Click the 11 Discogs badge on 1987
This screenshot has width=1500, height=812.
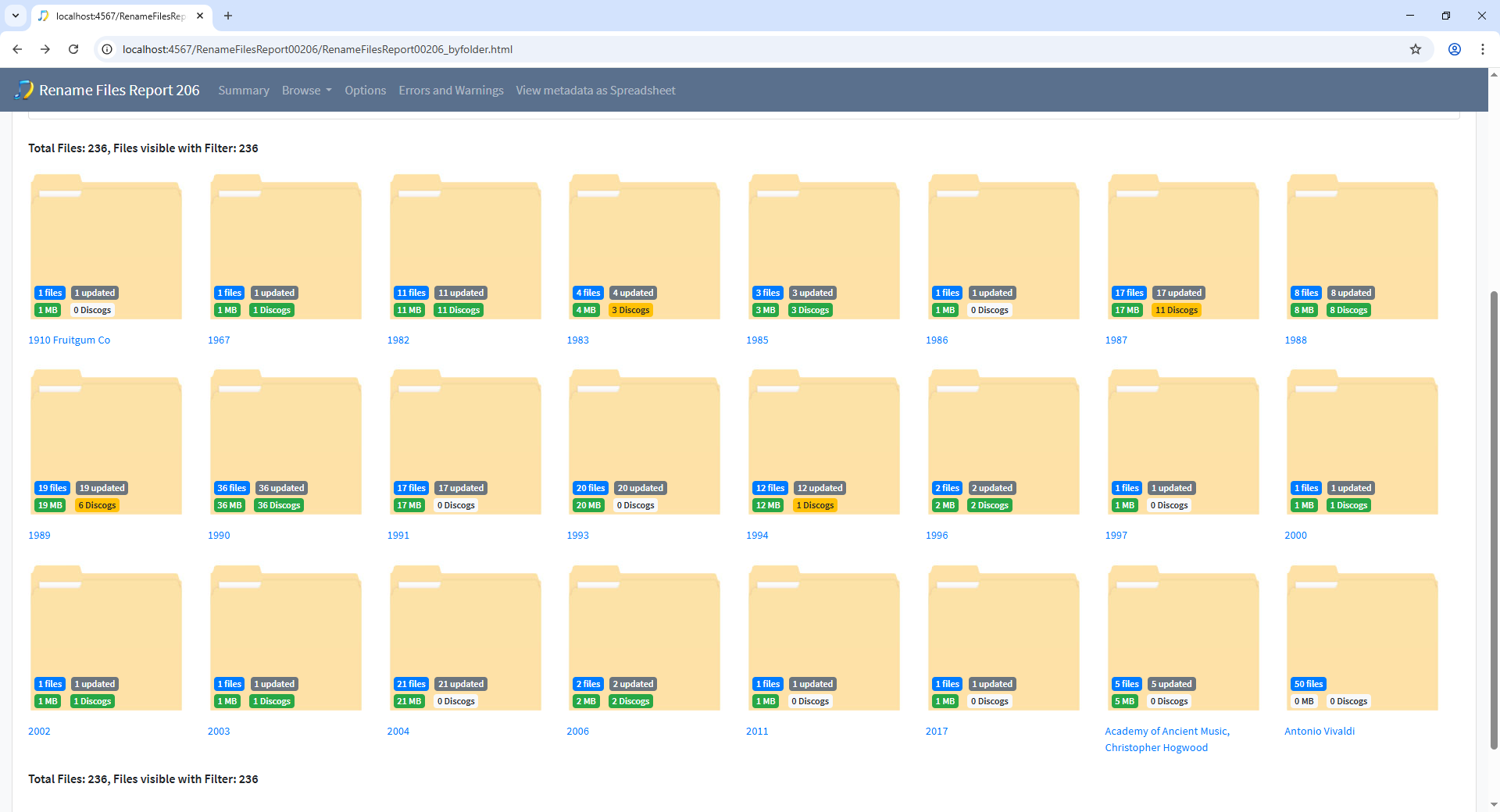point(1176,311)
